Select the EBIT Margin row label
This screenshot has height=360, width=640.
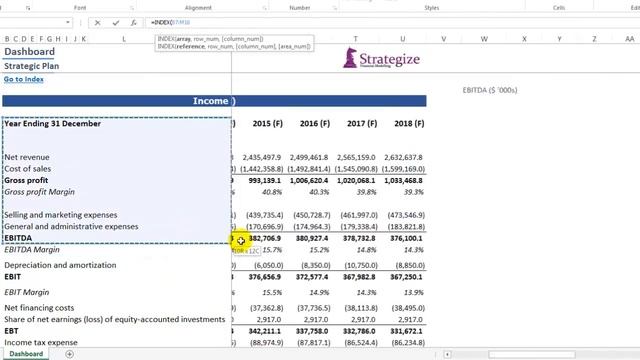(27, 292)
